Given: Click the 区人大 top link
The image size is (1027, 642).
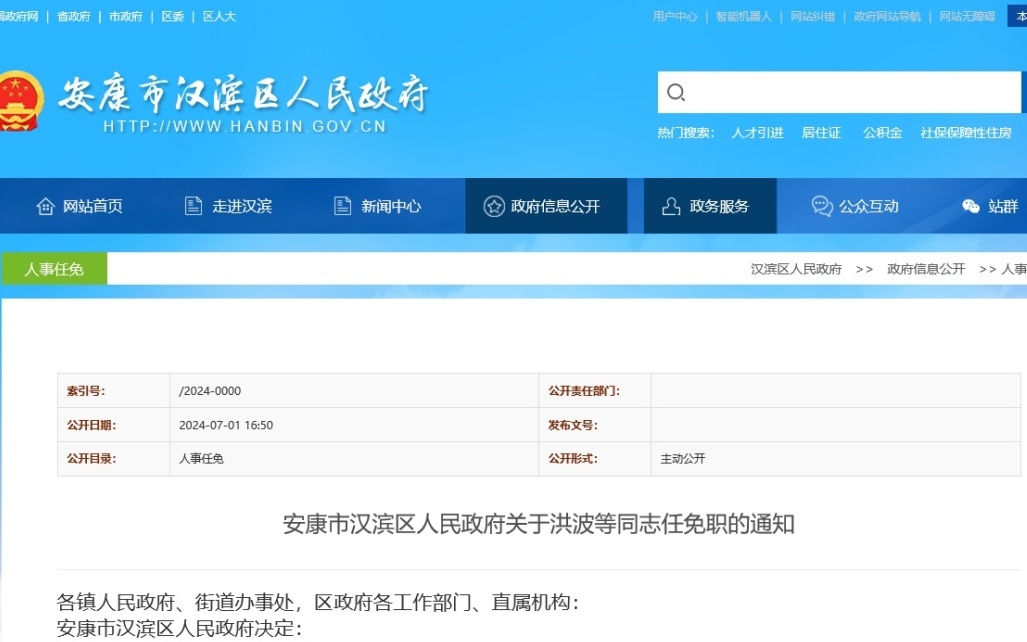Looking at the screenshot, I should tap(219, 16).
